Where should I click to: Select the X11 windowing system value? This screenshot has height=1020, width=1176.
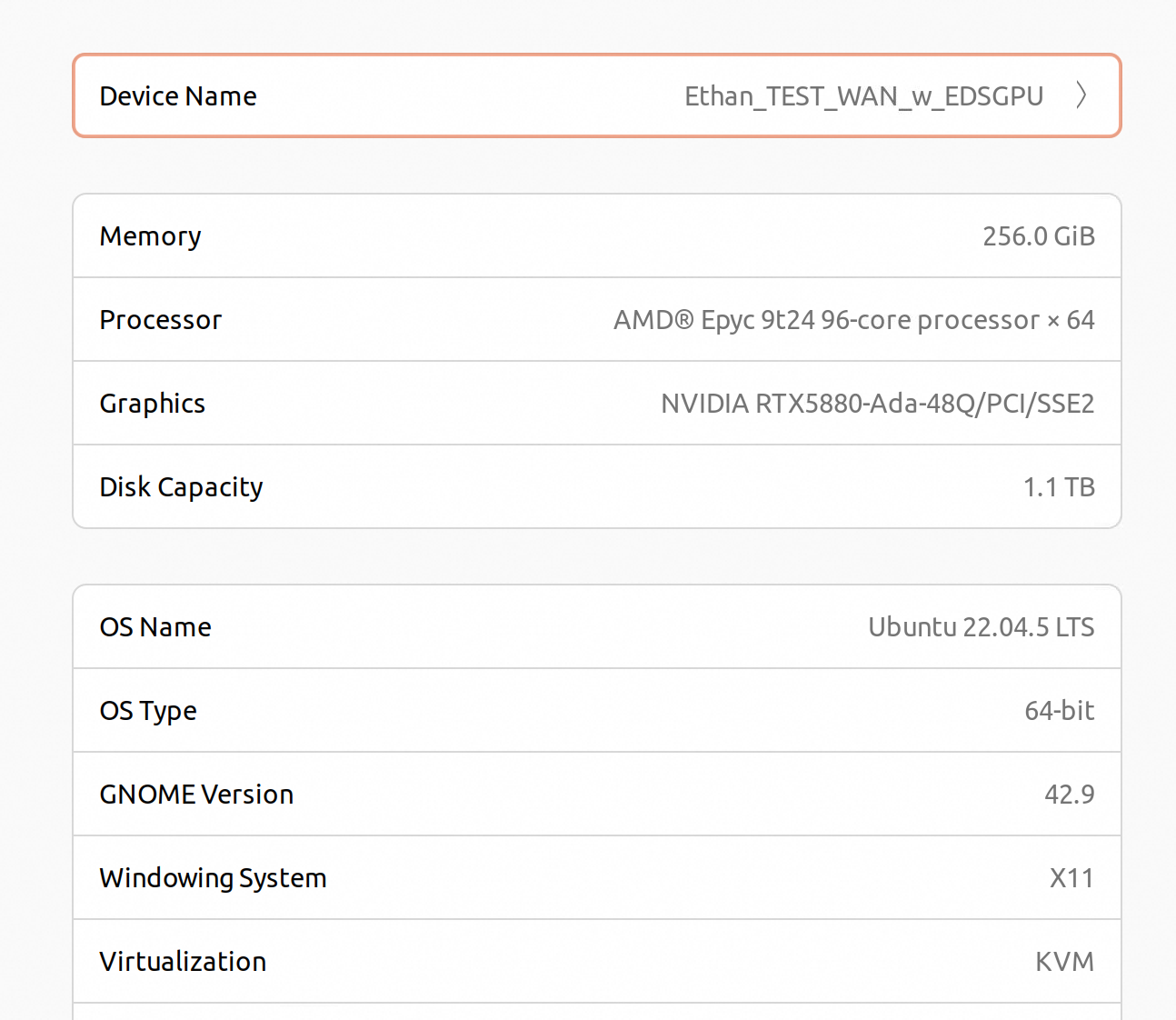[x=1071, y=878]
